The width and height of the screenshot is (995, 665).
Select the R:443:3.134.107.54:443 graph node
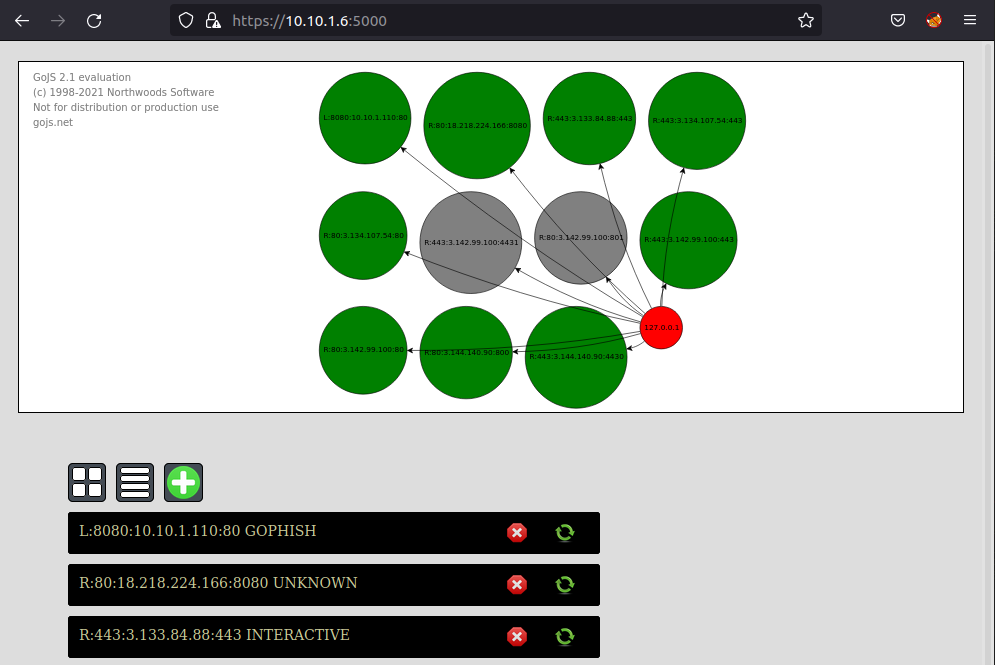697,121
